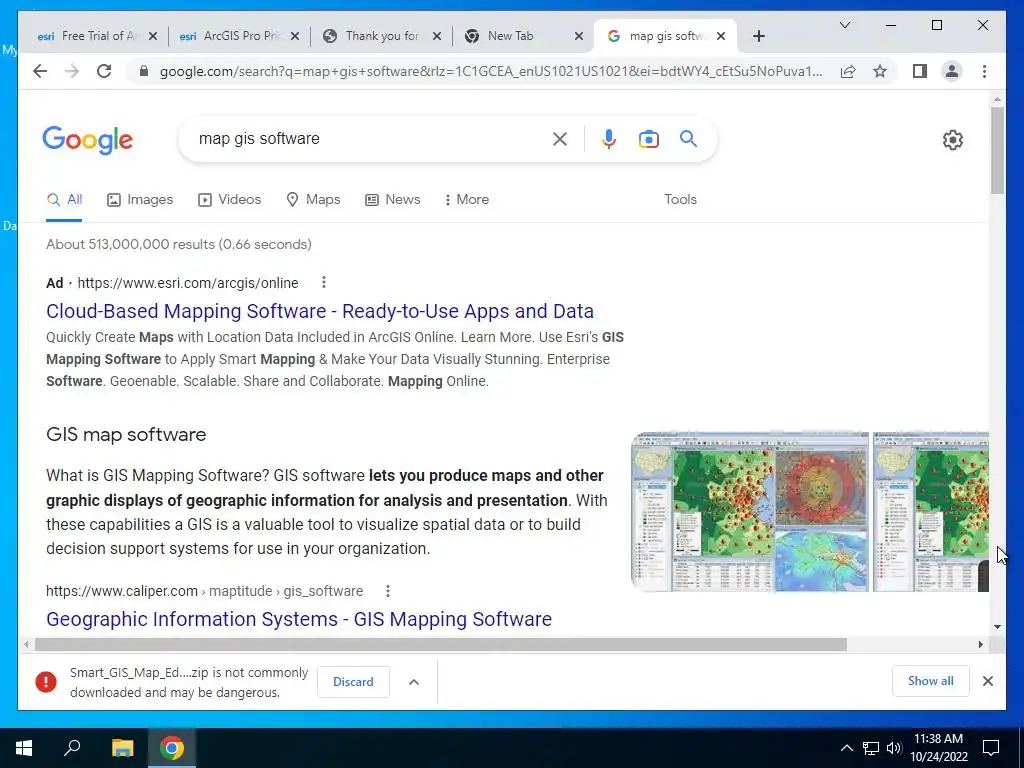1024x768 pixels.
Task: Open the second GIS map screenshot thumbnail
Action: pyautogui.click(x=931, y=511)
